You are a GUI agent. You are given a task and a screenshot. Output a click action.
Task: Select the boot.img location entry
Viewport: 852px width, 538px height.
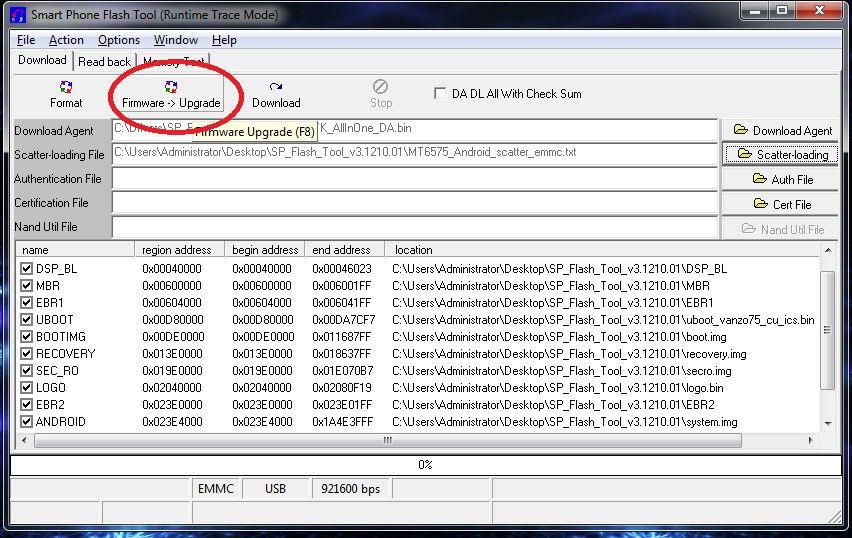(x=559, y=337)
